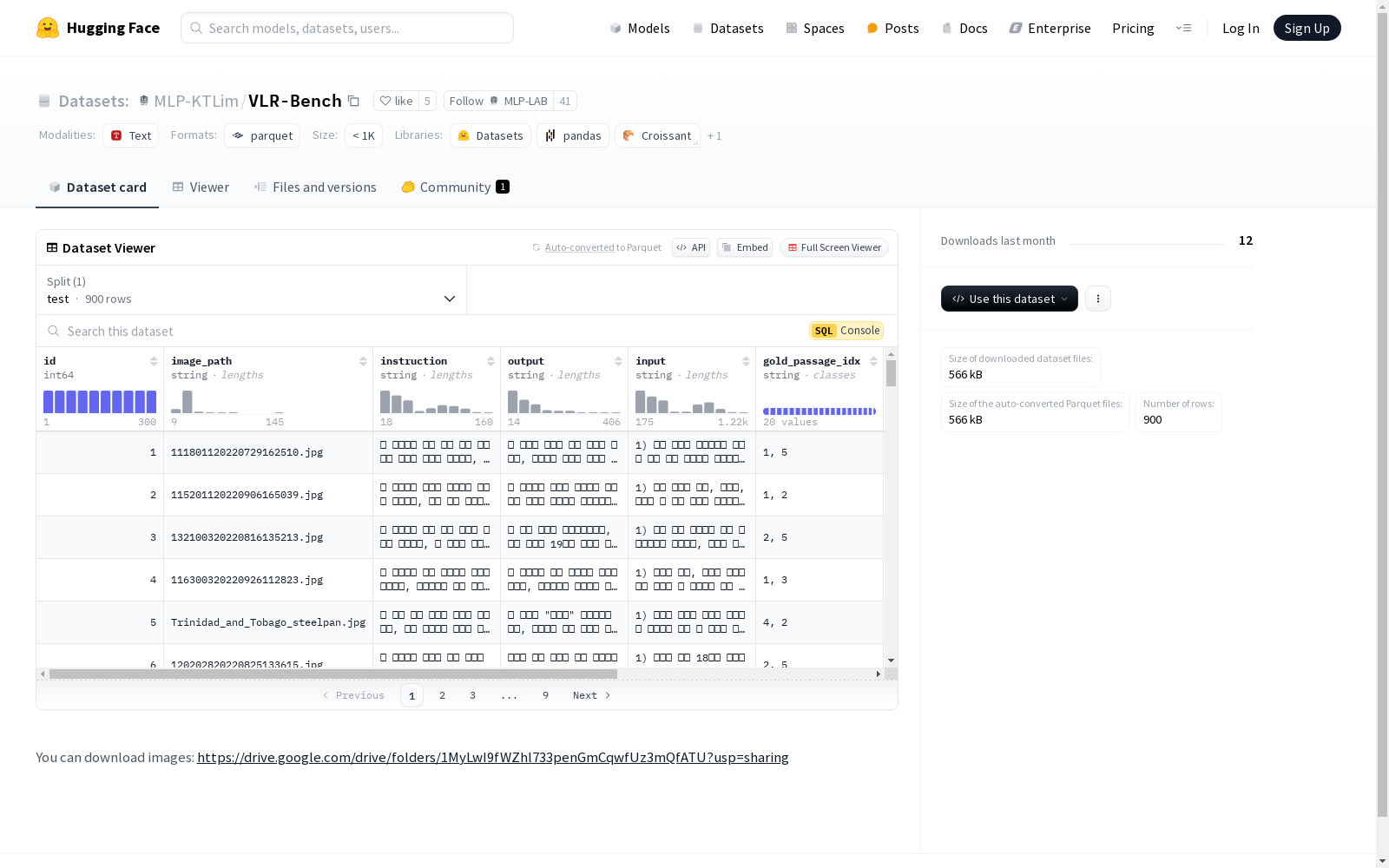Open the API button in Dataset Viewer
Image resolution: width=1389 pixels, height=868 pixels.
pyautogui.click(x=691, y=247)
